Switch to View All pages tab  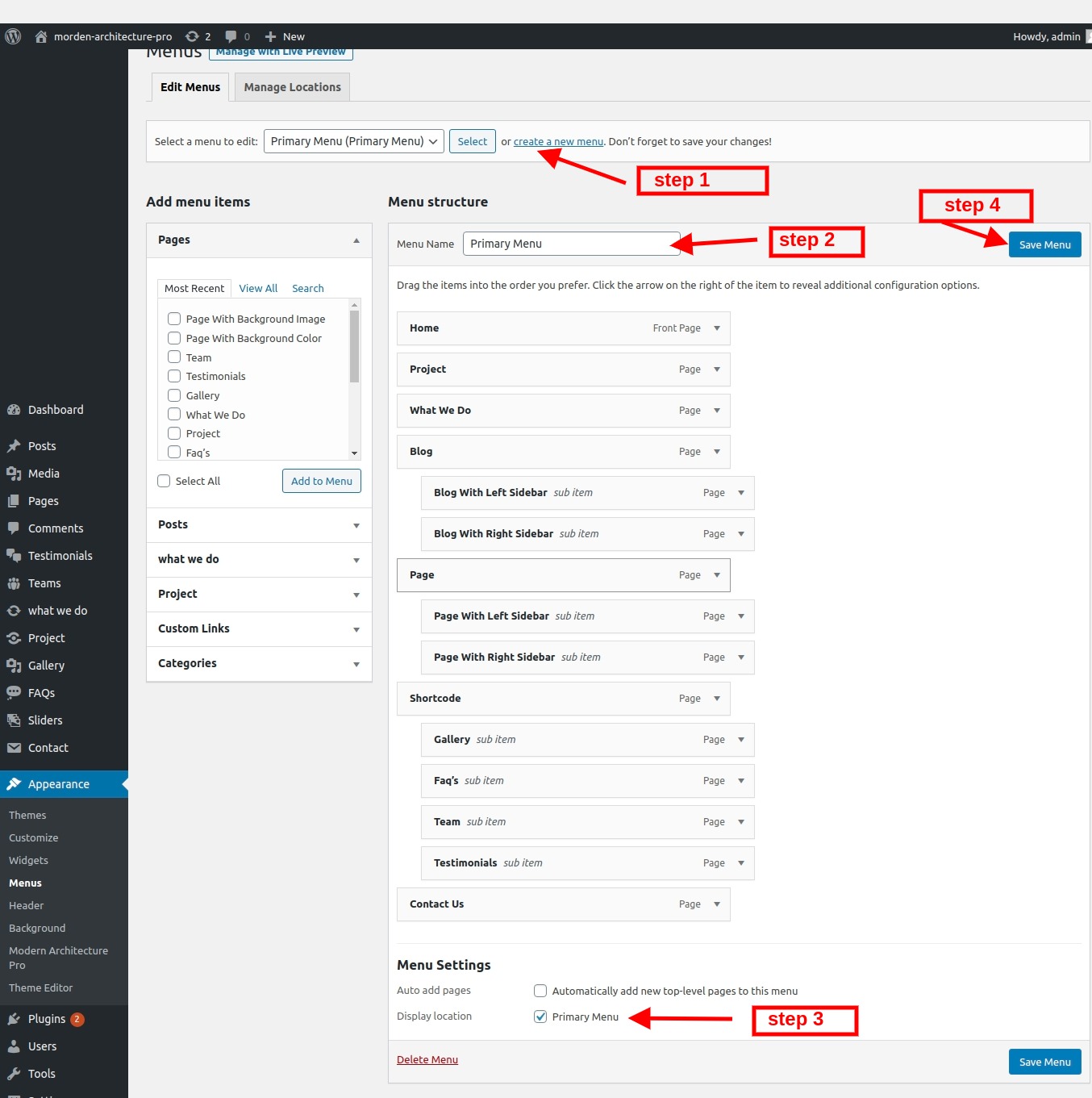coord(258,288)
